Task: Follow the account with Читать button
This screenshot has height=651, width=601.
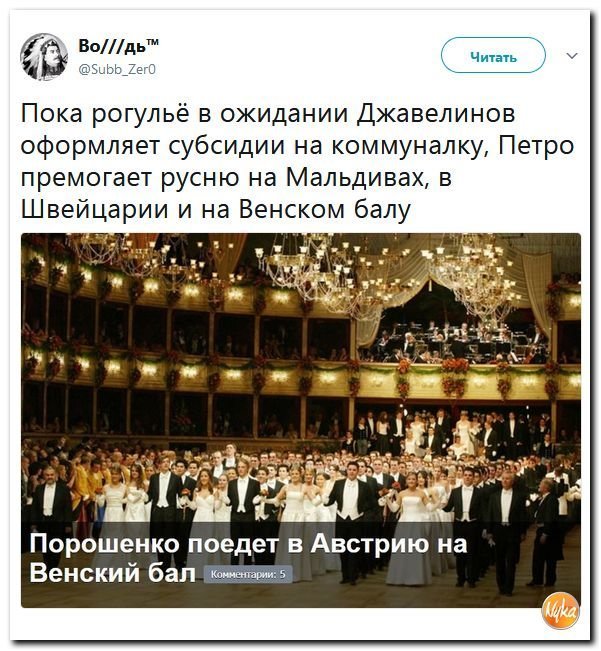Action: [493, 56]
